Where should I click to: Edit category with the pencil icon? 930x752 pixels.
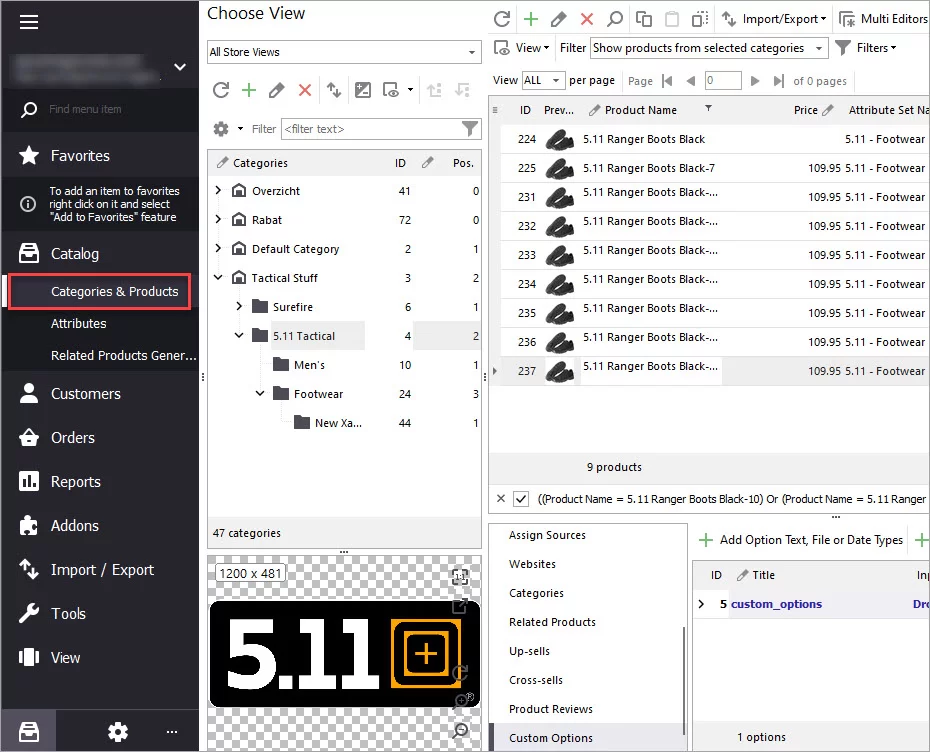tap(276, 90)
